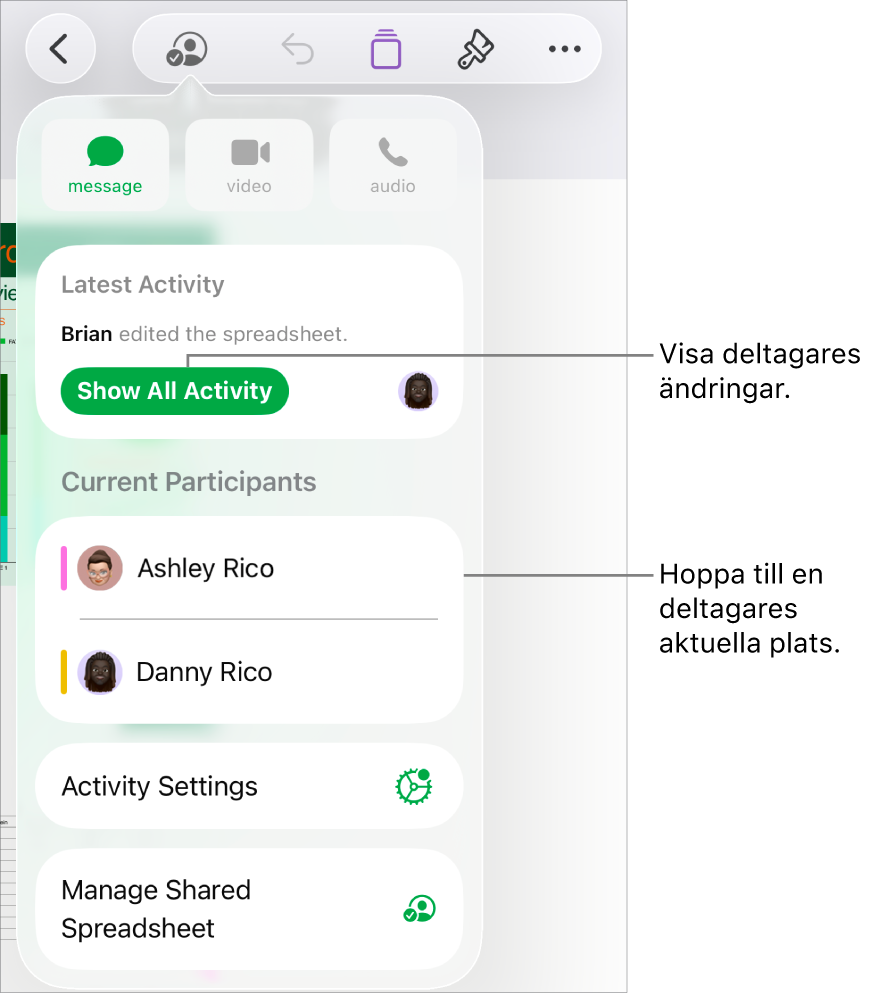Tap Ashley Rico's avatar picture
Viewport: 880px width, 995px height.
pyautogui.click(x=100, y=568)
